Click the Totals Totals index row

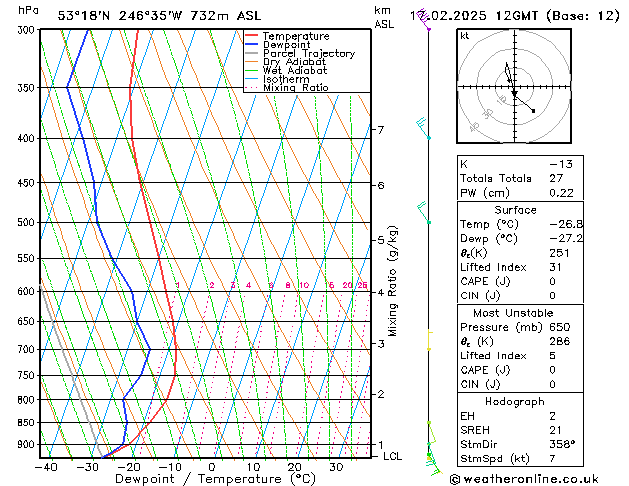[x=520, y=178]
